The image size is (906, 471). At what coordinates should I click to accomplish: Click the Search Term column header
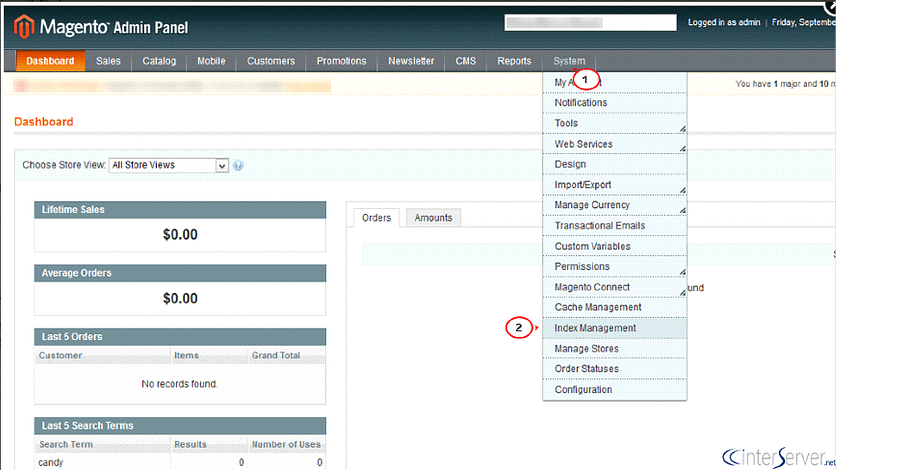click(x=66, y=444)
